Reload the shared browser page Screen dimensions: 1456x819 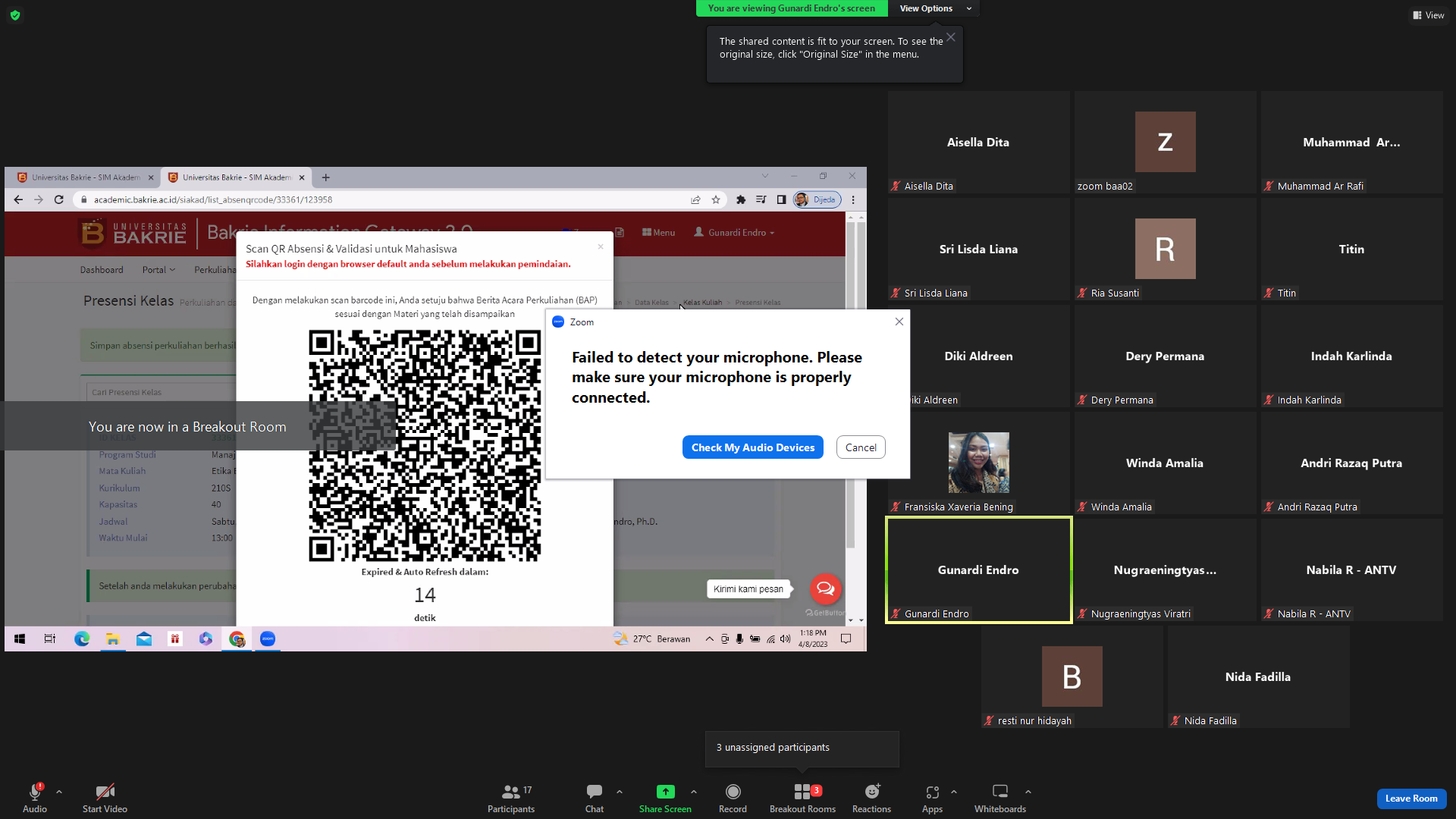tap(58, 199)
